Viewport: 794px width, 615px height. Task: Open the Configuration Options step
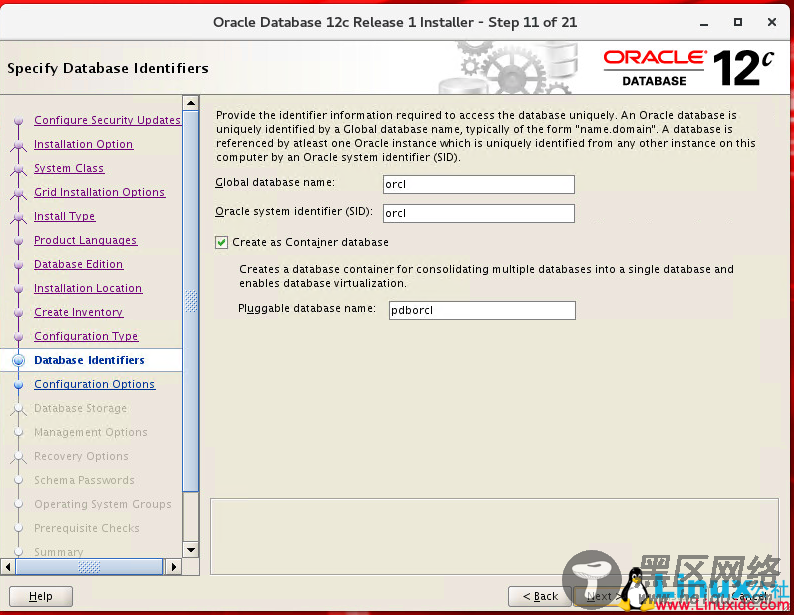click(95, 384)
